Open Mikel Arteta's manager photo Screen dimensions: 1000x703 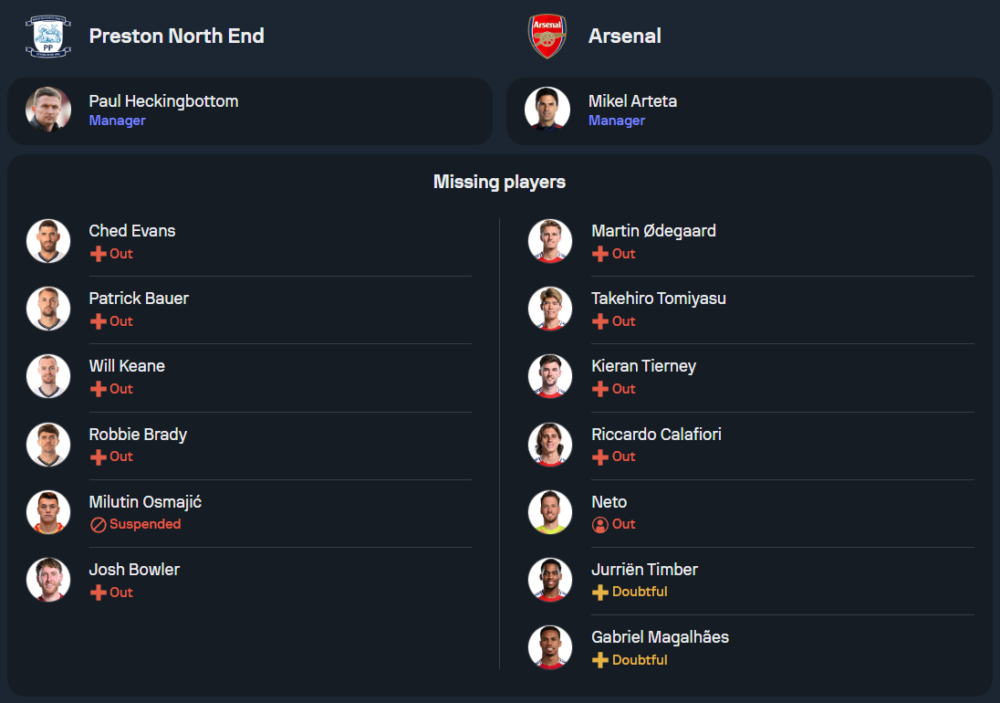(x=547, y=110)
